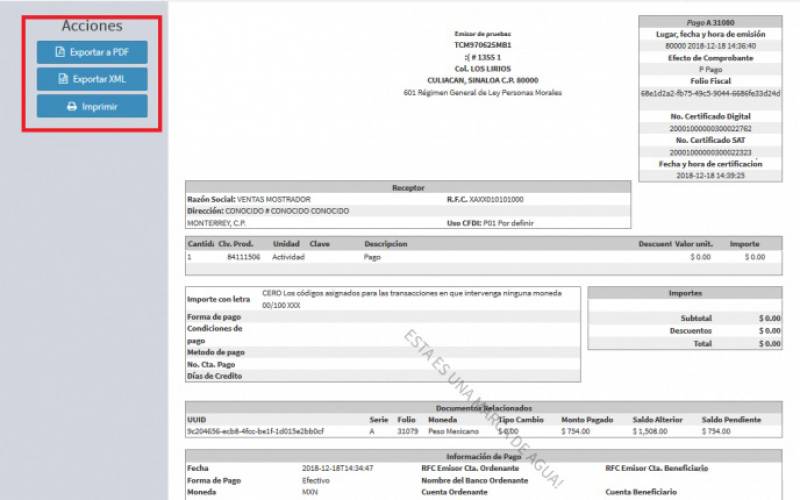
Task: Select emission date '80000 2018-12-18 14:36:40'
Action: [710, 46]
